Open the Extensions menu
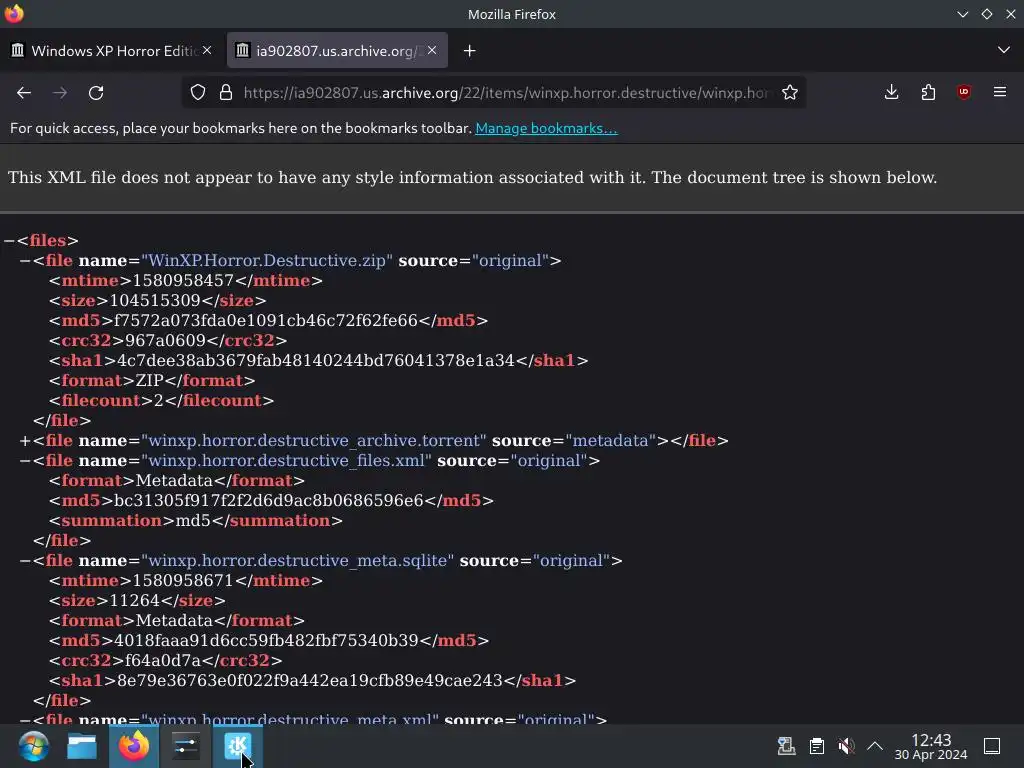Screen dimensions: 1024x768 pyautogui.click(x=928, y=93)
